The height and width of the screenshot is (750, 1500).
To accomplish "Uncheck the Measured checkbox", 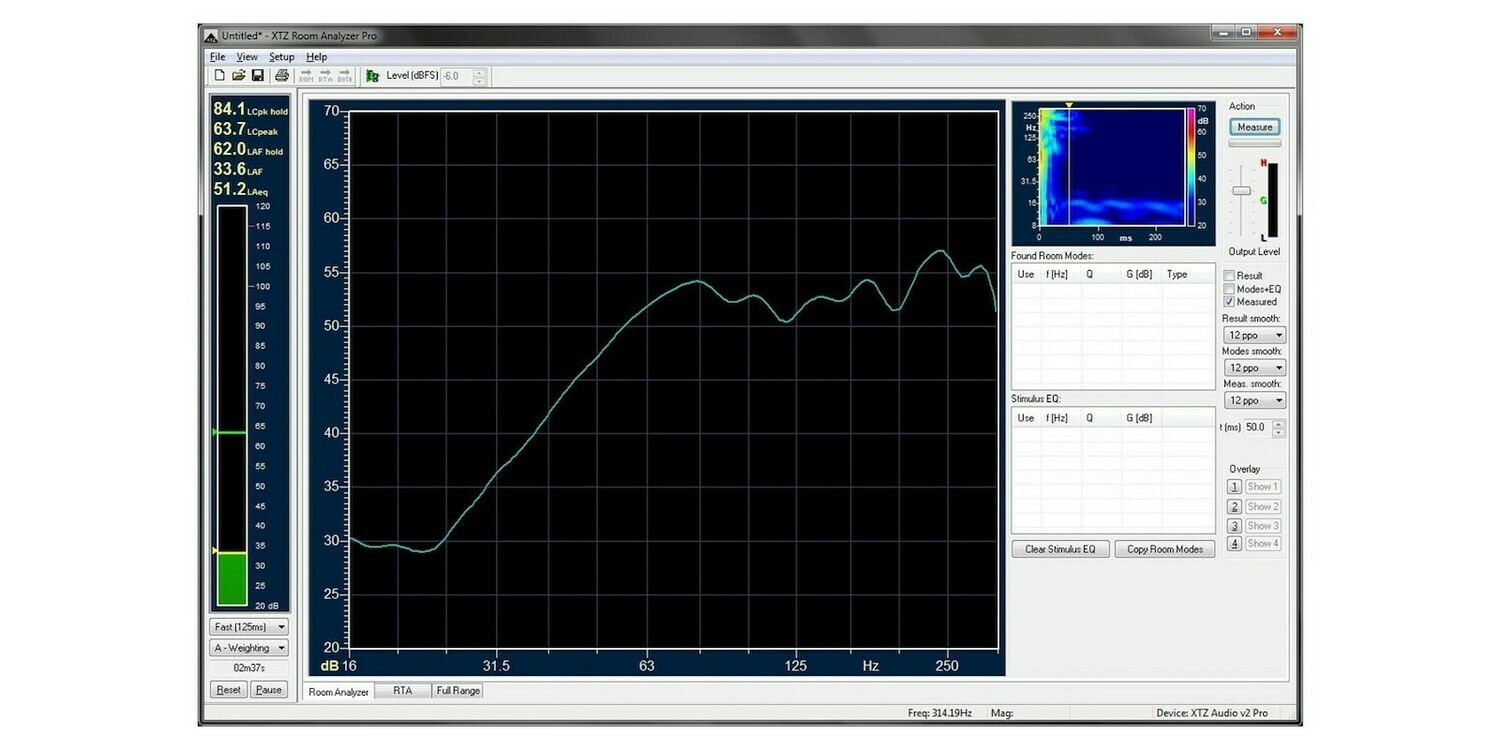I will coord(1229,301).
